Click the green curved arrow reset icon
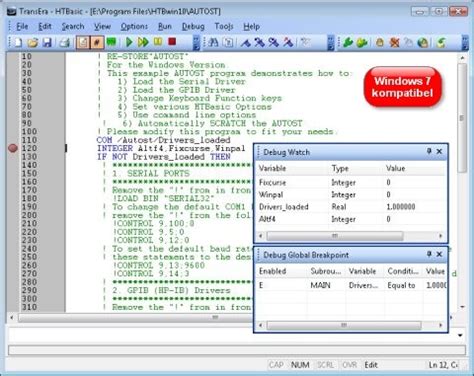The width and height of the screenshot is (474, 376). click(441, 43)
